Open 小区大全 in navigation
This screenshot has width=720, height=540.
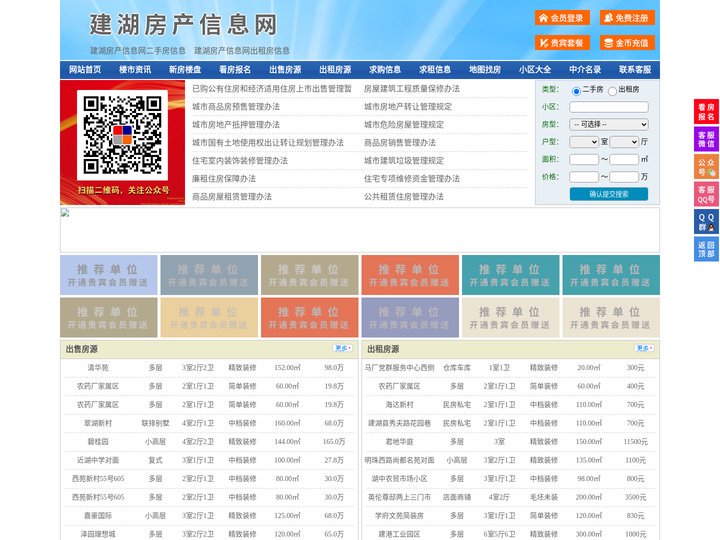click(x=535, y=70)
